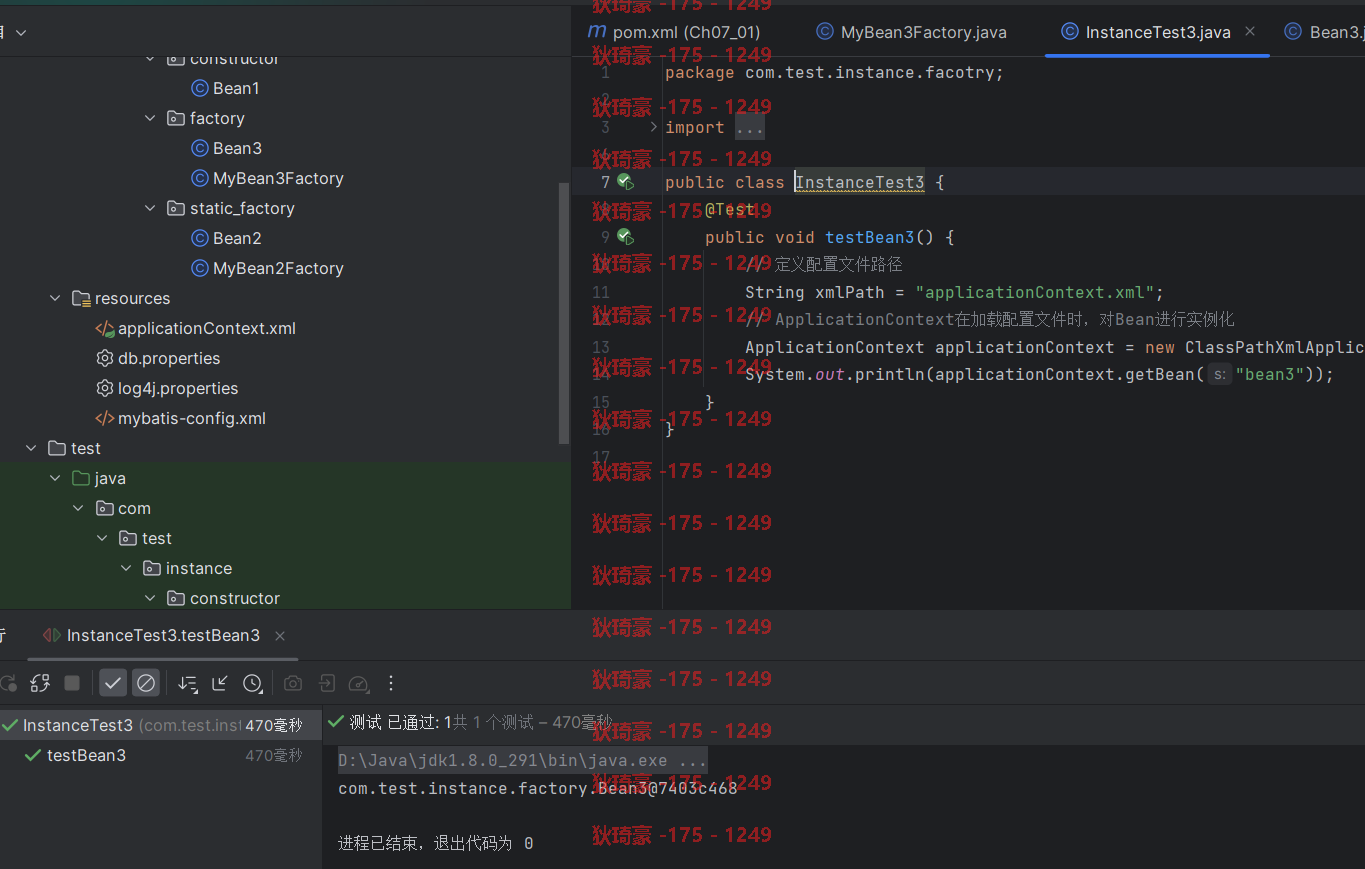Screen dimensions: 1365x869
Task: Open the run toolbar more options menu
Action: click(x=391, y=683)
